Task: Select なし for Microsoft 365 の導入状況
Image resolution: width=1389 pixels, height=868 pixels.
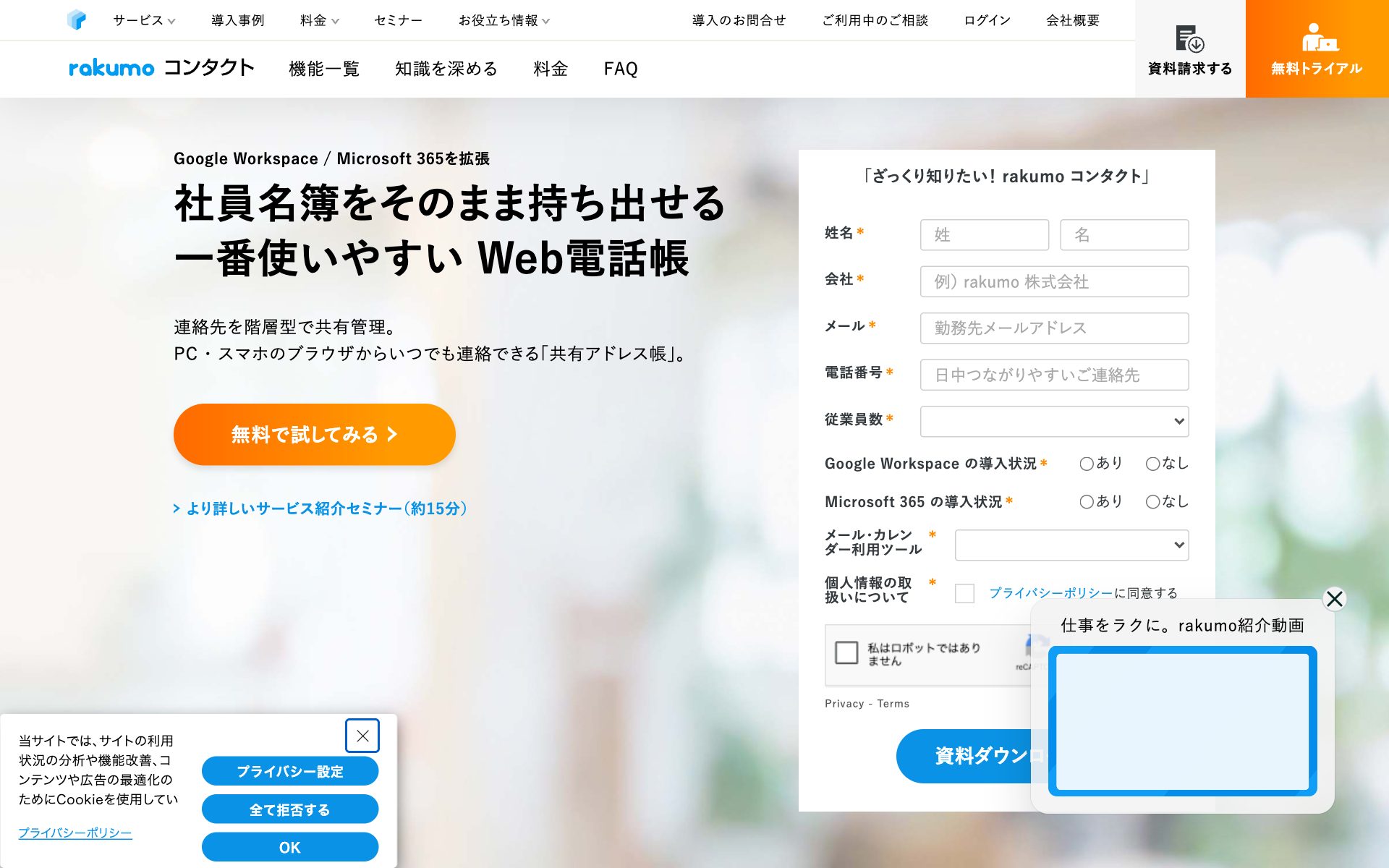Action: click(1152, 501)
